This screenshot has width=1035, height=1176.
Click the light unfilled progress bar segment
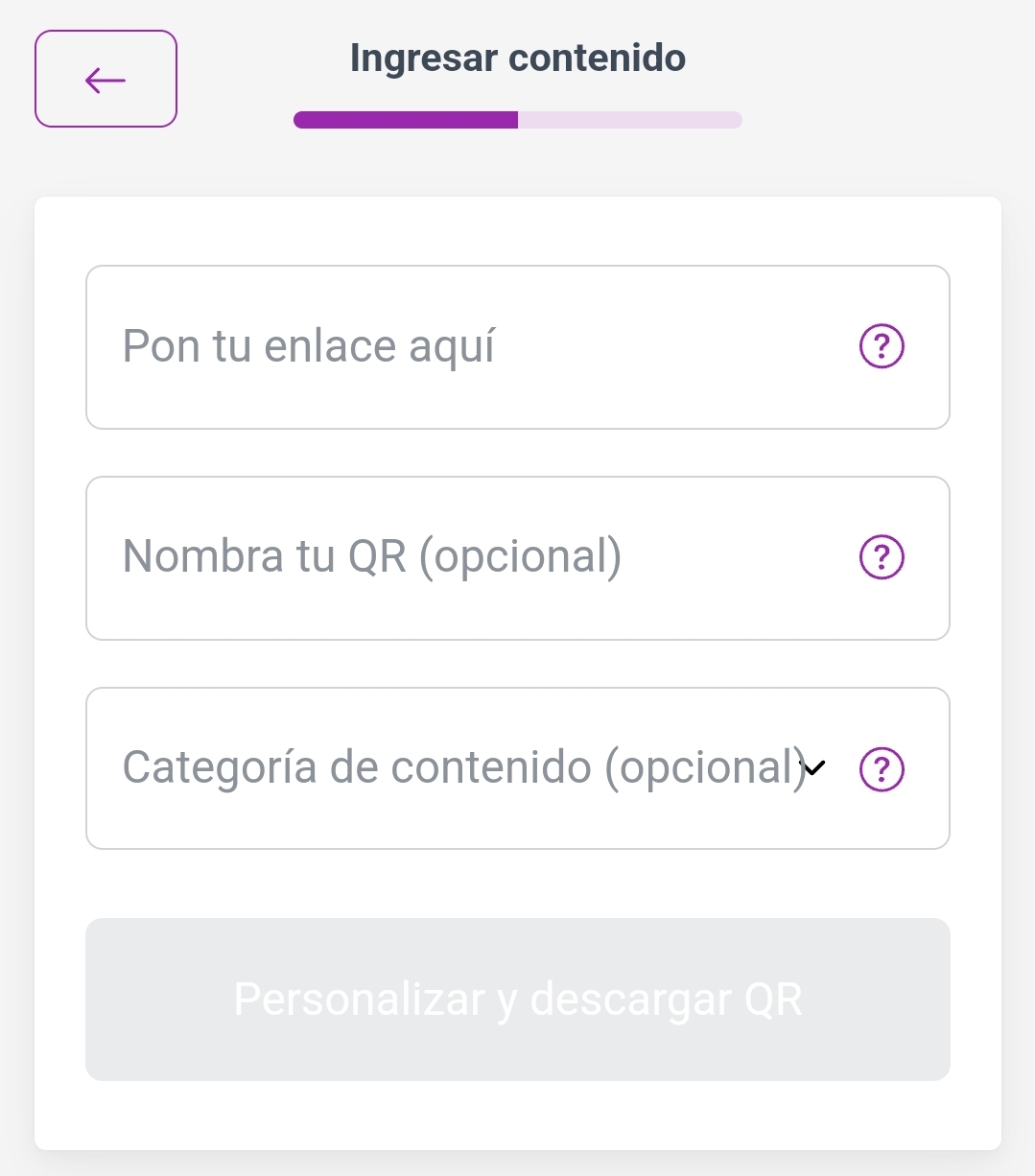tap(629, 120)
